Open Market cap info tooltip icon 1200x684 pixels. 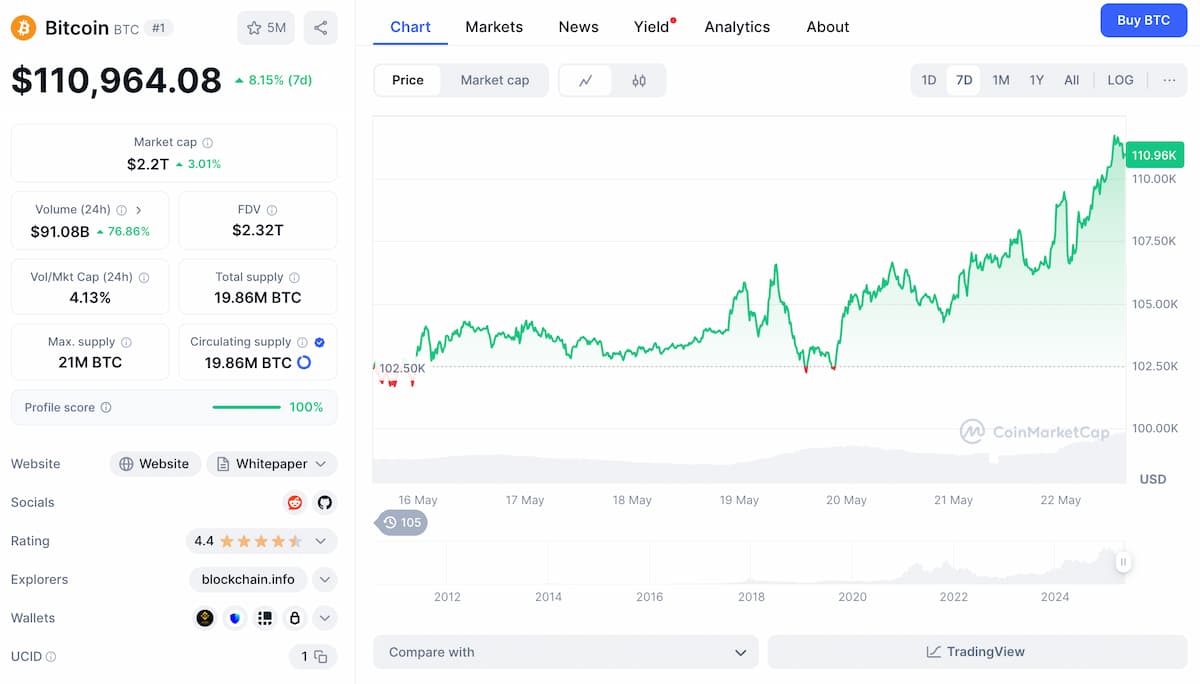[x=208, y=143]
